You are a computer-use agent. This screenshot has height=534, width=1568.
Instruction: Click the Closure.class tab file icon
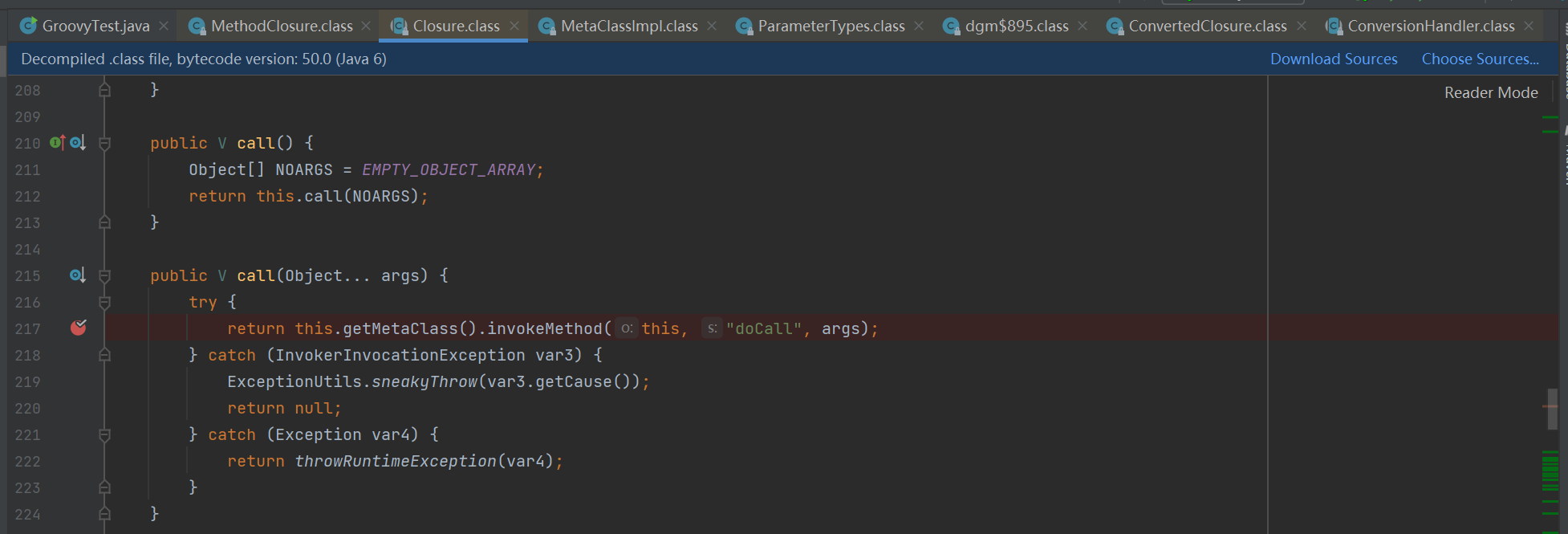coord(399,26)
